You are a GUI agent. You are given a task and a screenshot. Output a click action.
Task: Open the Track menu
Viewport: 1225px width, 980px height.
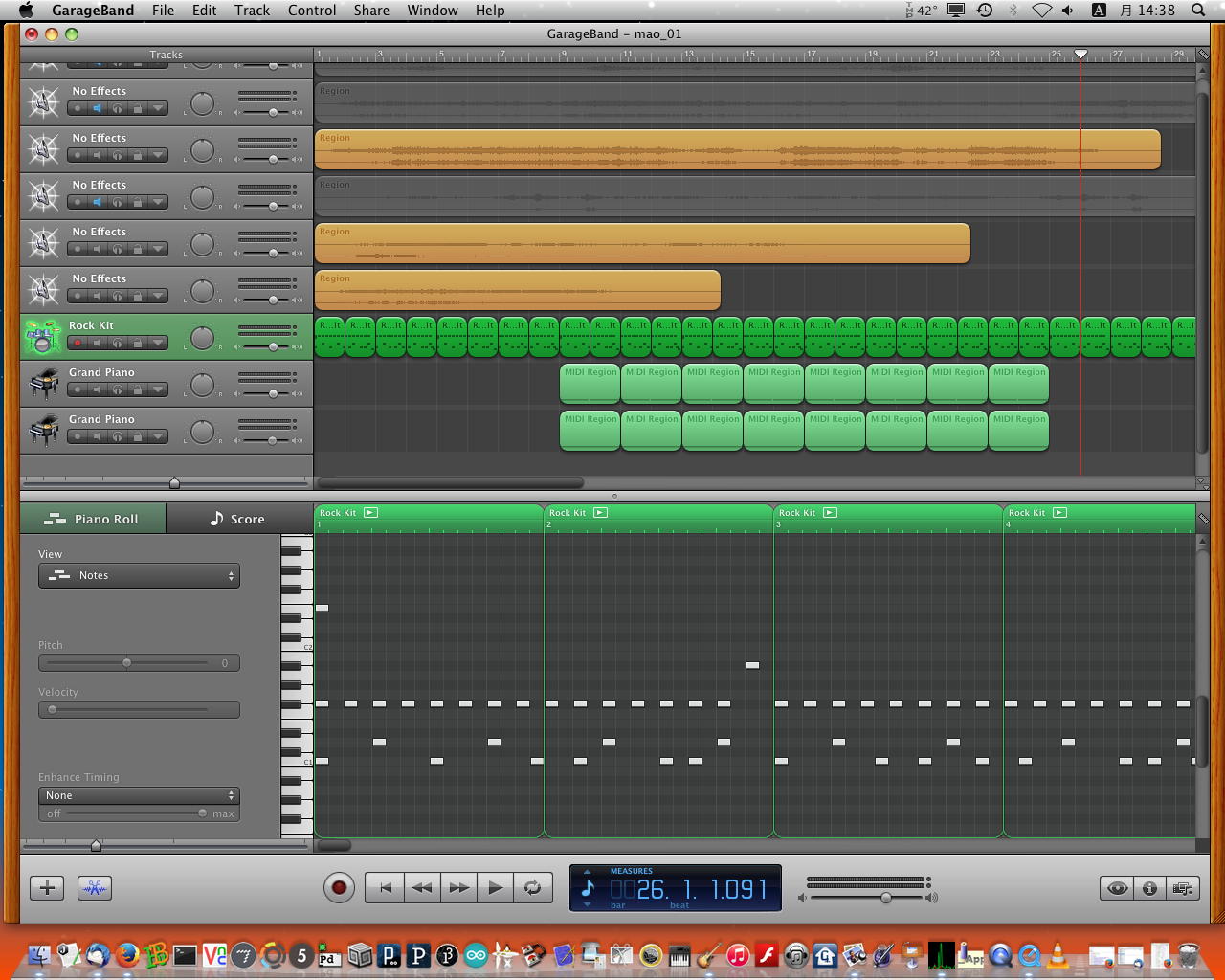pos(252,11)
